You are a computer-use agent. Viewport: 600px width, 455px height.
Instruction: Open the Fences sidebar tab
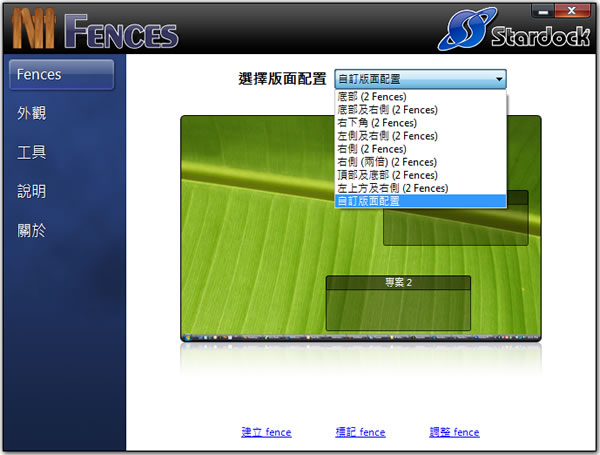coord(62,75)
